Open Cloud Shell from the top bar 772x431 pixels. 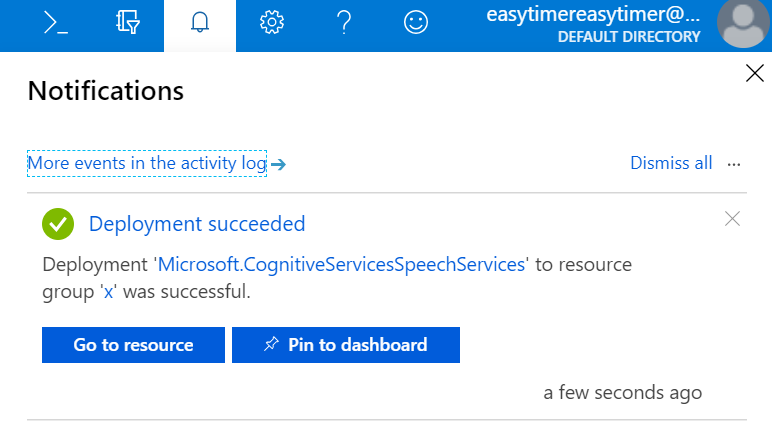tap(55, 25)
